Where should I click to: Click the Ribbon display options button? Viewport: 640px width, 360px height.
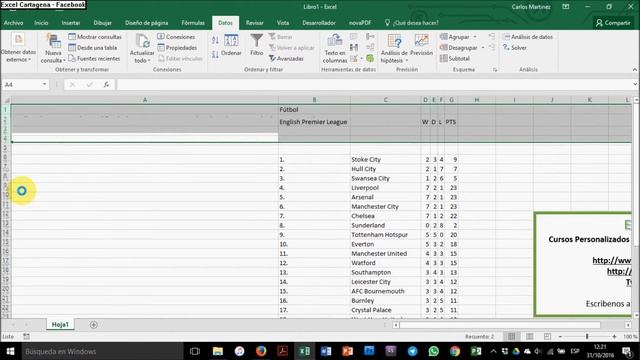(x=566, y=7)
